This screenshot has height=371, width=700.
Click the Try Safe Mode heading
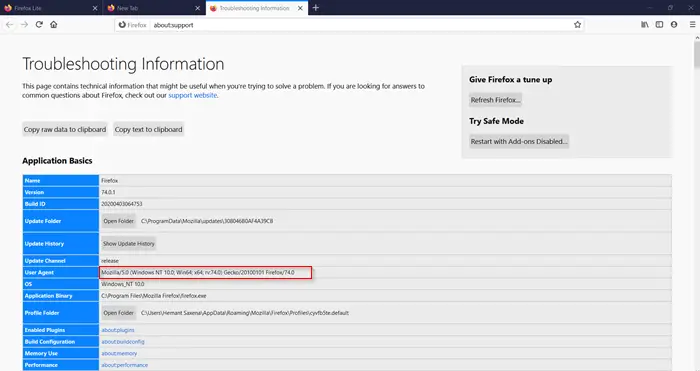pyautogui.click(x=496, y=121)
